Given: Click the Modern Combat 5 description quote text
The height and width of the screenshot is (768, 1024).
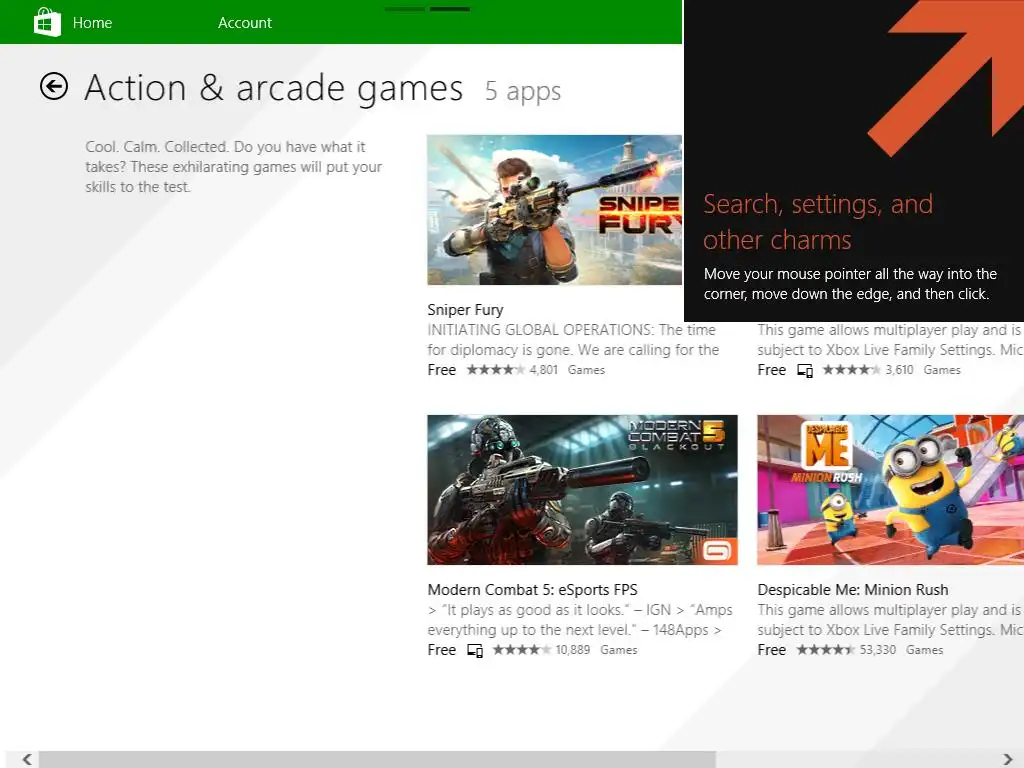Looking at the screenshot, I should point(580,620).
